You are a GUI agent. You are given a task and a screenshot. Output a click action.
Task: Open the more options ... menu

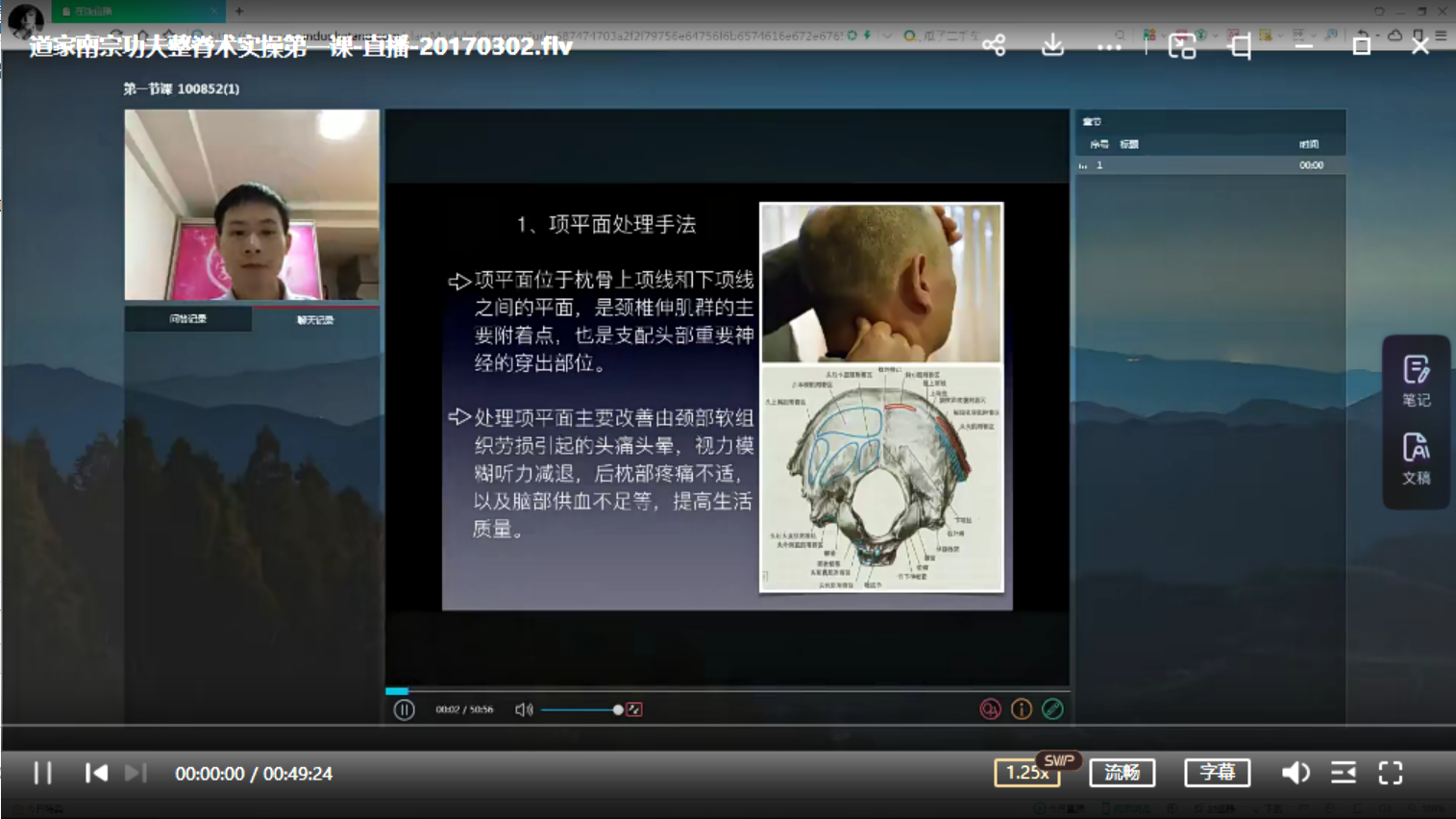pyautogui.click(x=1109, y=45)
